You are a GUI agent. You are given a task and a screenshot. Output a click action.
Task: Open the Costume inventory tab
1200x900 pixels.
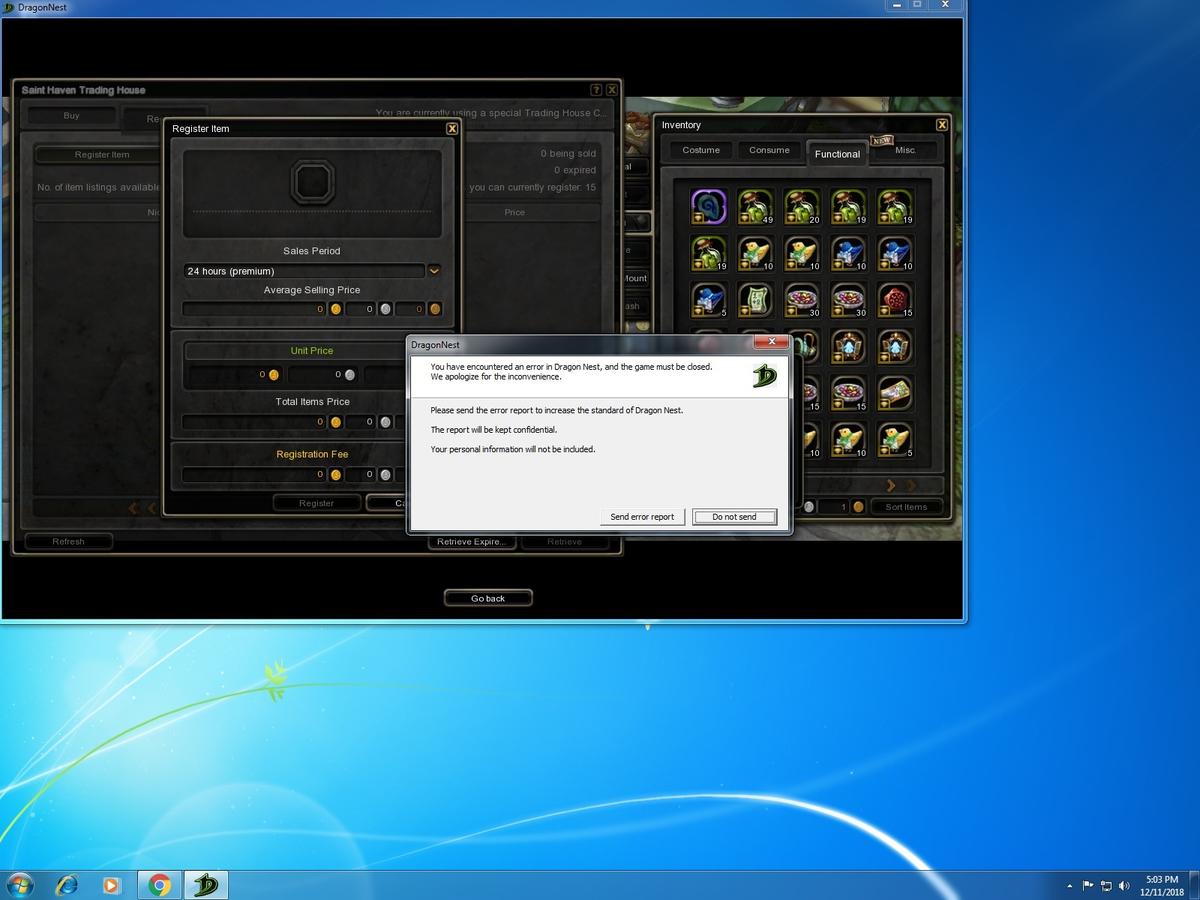pos(701,150)
